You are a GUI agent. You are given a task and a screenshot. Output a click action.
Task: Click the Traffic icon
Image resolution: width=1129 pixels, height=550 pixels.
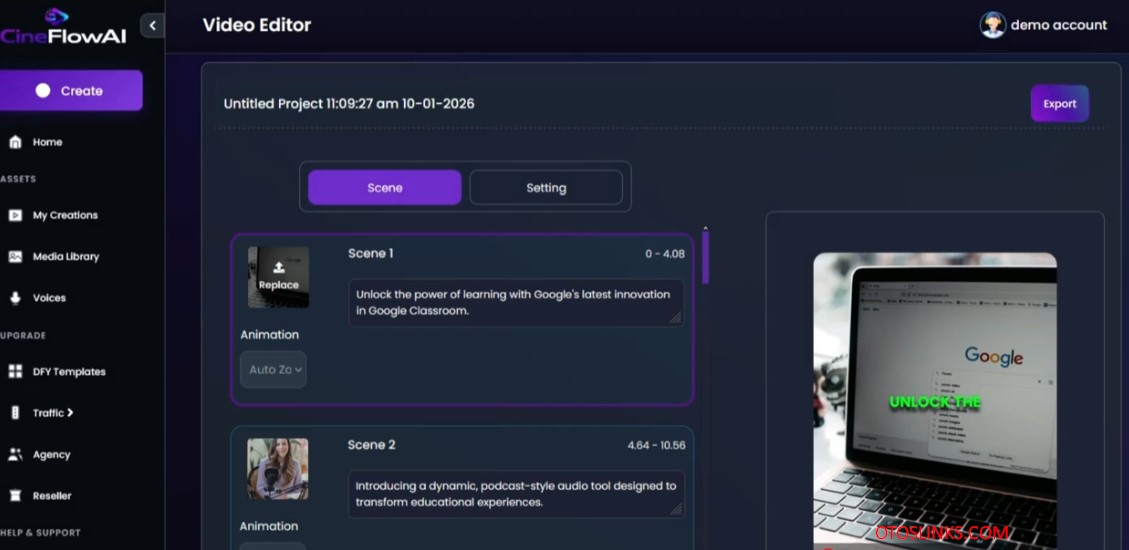15,412
